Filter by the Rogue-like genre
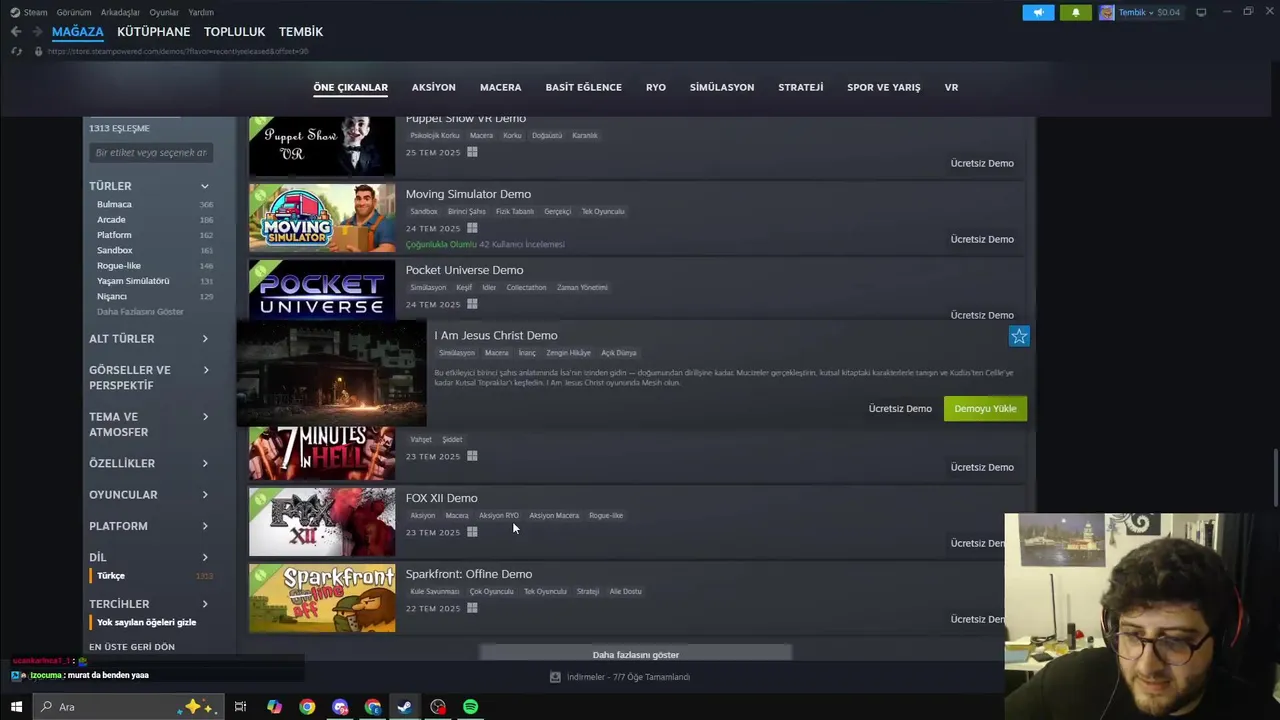Image resolution: width=1280 pixels, height=720 pixels. pos(119,266)
